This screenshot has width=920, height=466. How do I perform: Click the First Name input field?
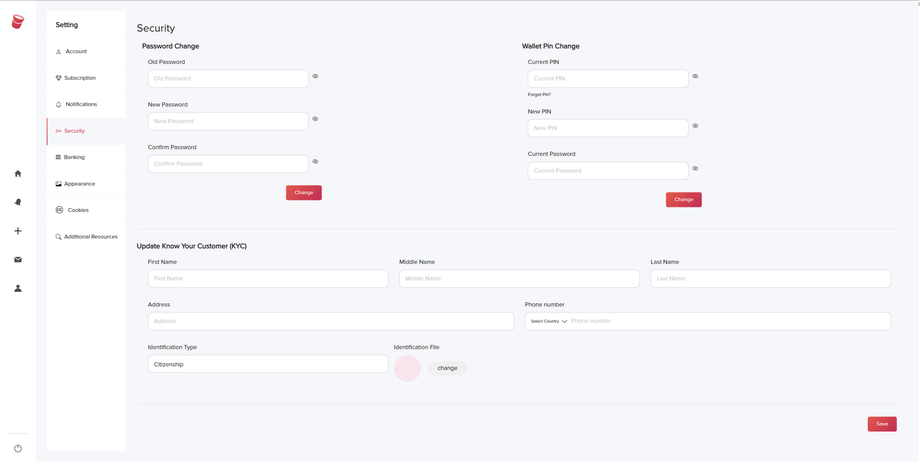coord(268,279)
